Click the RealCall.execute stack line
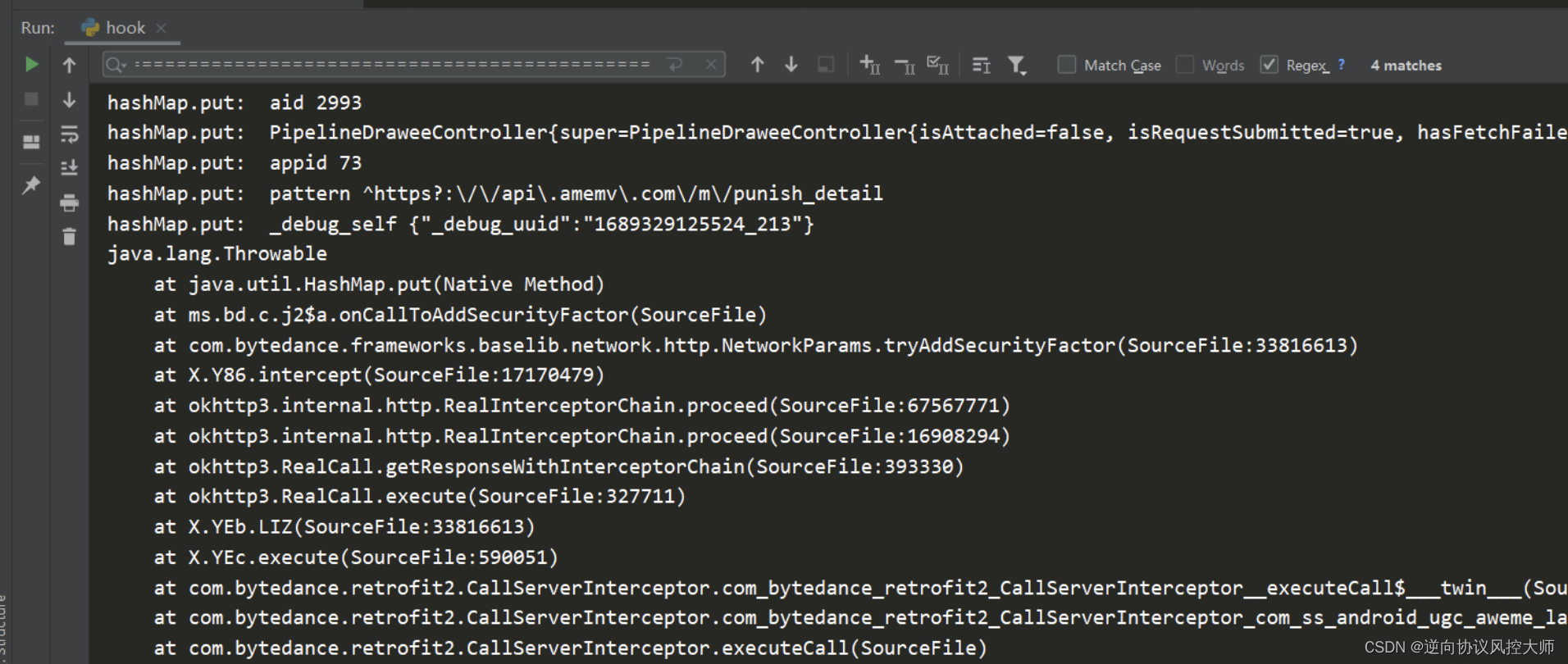1568x664 pixels. coord(419,497)
